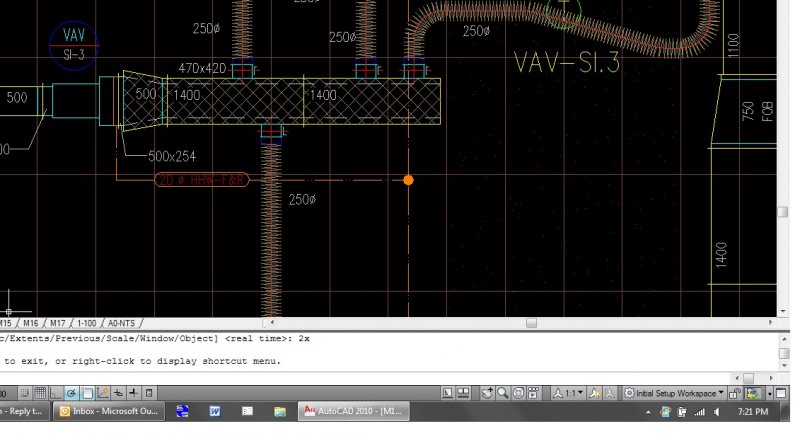Switch to the A0-NTS layout tab

121,323
